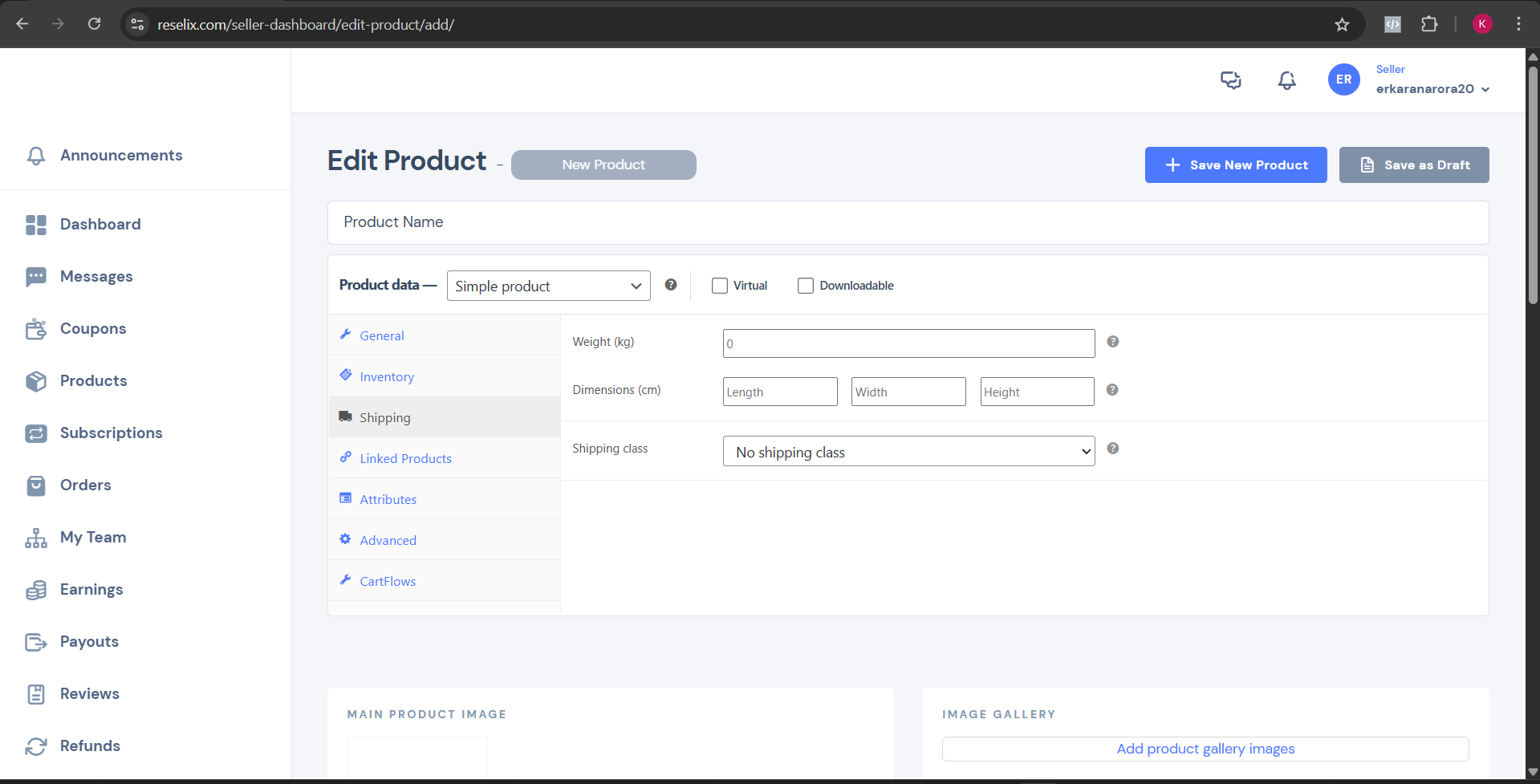Click Save as Draft button
The image size is (1540, 784).
1414,165
